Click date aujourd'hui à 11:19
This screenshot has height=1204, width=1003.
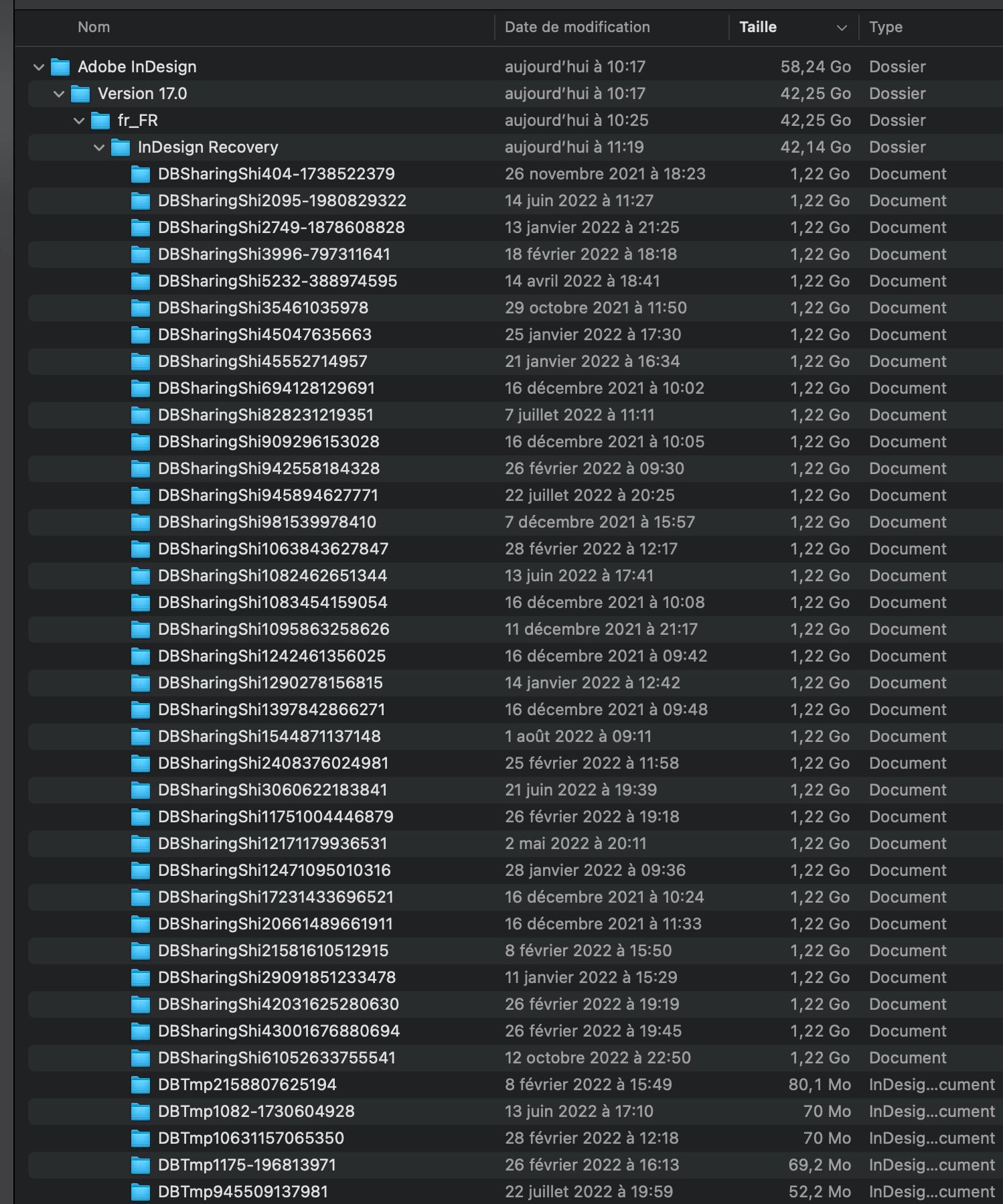574,147
